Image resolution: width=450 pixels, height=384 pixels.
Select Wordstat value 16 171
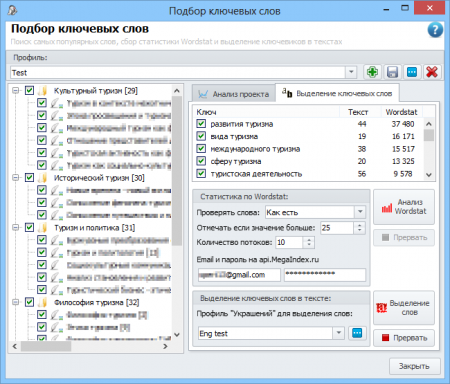pos(403,136)
